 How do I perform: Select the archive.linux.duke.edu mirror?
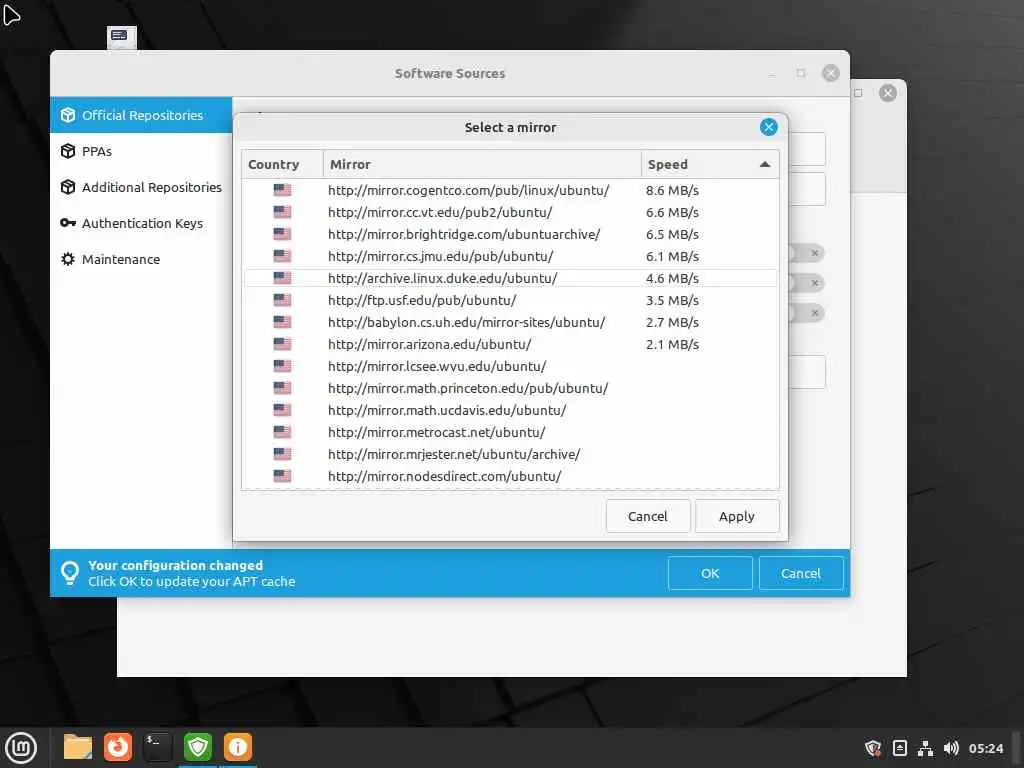[510, 278]
